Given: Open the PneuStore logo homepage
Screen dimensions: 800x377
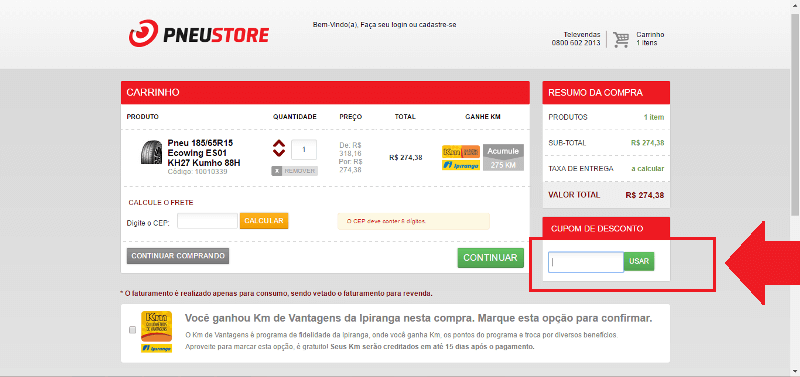Looking at the screenshot, I should pos(198,34).
